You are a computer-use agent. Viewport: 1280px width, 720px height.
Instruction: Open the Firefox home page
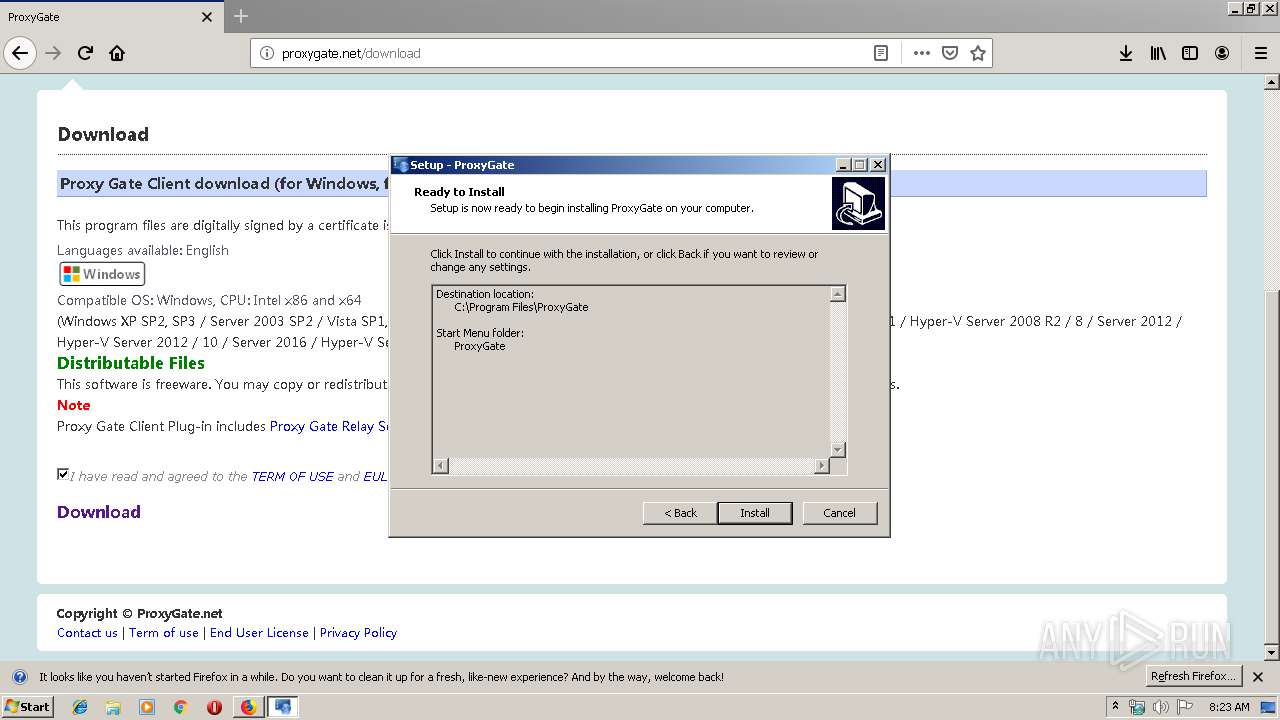[117, 53]
